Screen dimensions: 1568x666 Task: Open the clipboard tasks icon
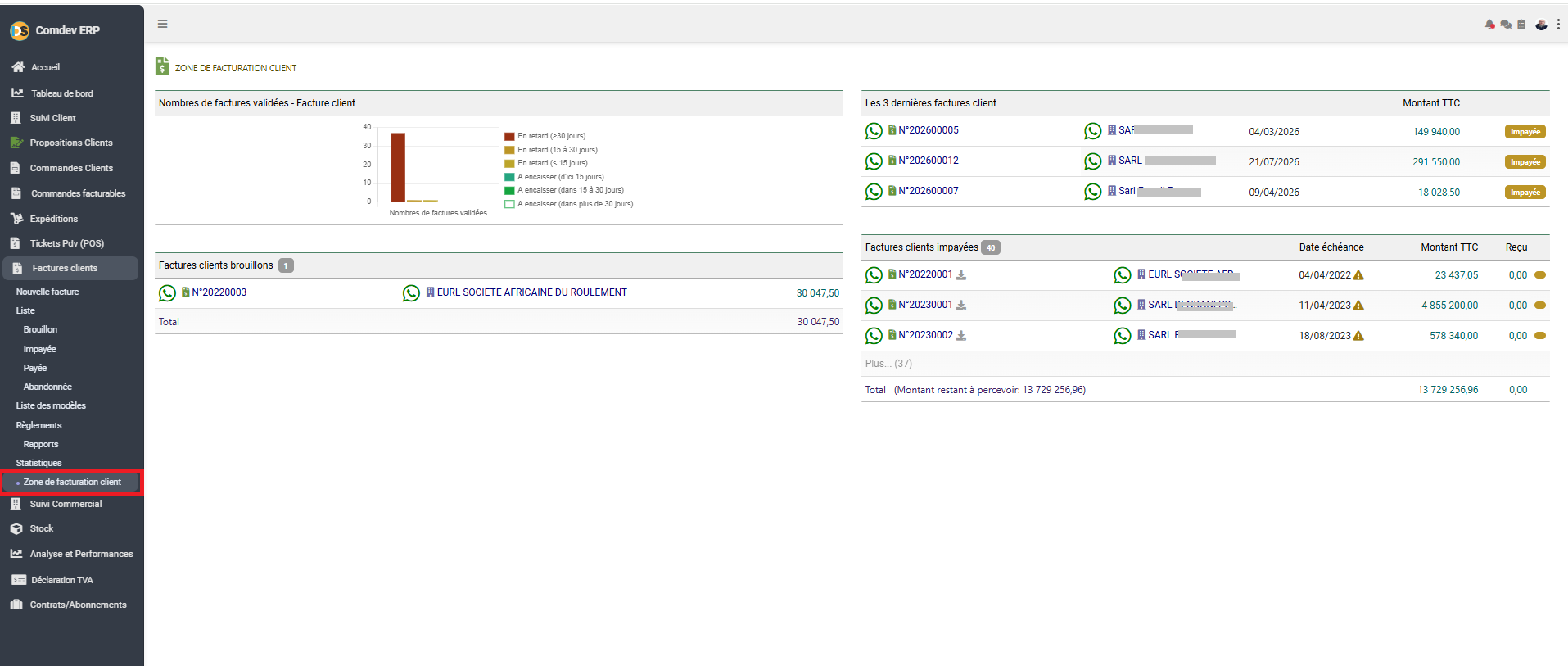tap(1521, 25)
